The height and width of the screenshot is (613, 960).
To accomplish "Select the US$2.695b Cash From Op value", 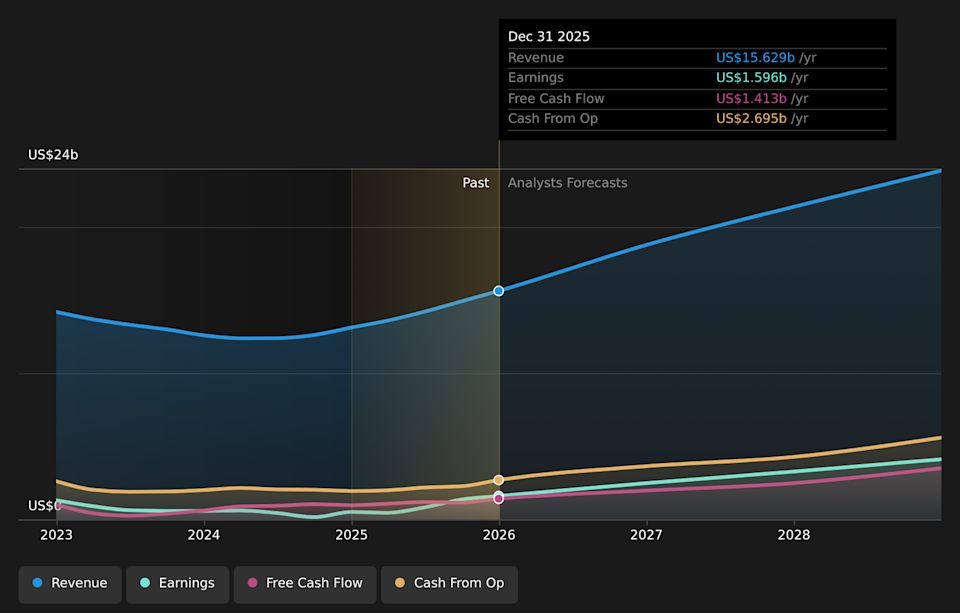I will pyautogui.click(x=751, y=119).
